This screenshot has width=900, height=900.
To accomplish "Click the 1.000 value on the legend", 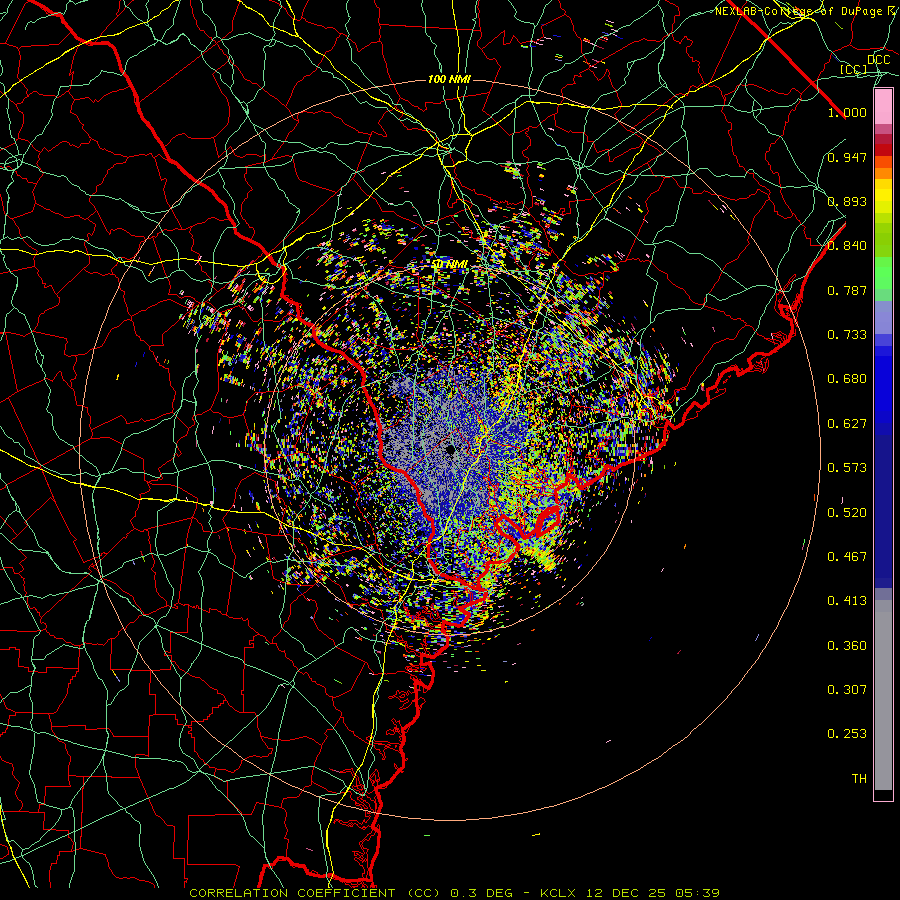I will click(847, 112).
